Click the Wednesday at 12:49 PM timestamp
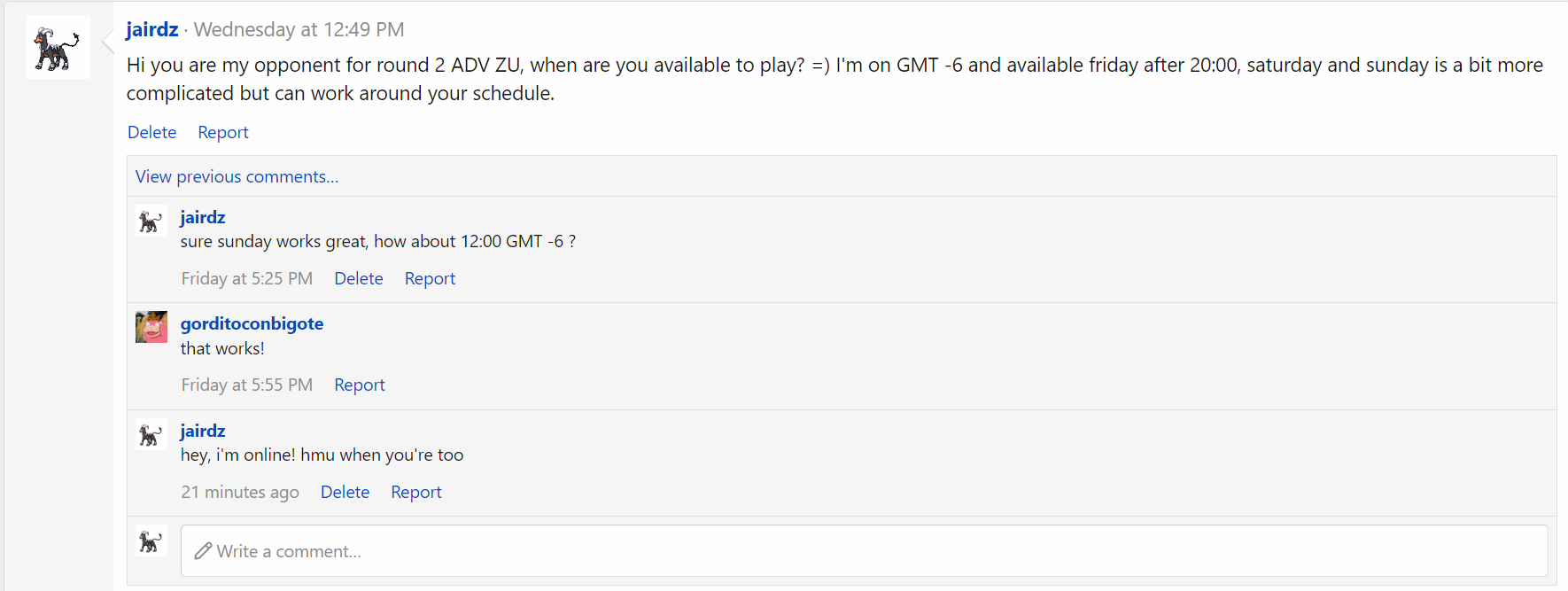Screen dimensions: 1568x591 (299, 29)
